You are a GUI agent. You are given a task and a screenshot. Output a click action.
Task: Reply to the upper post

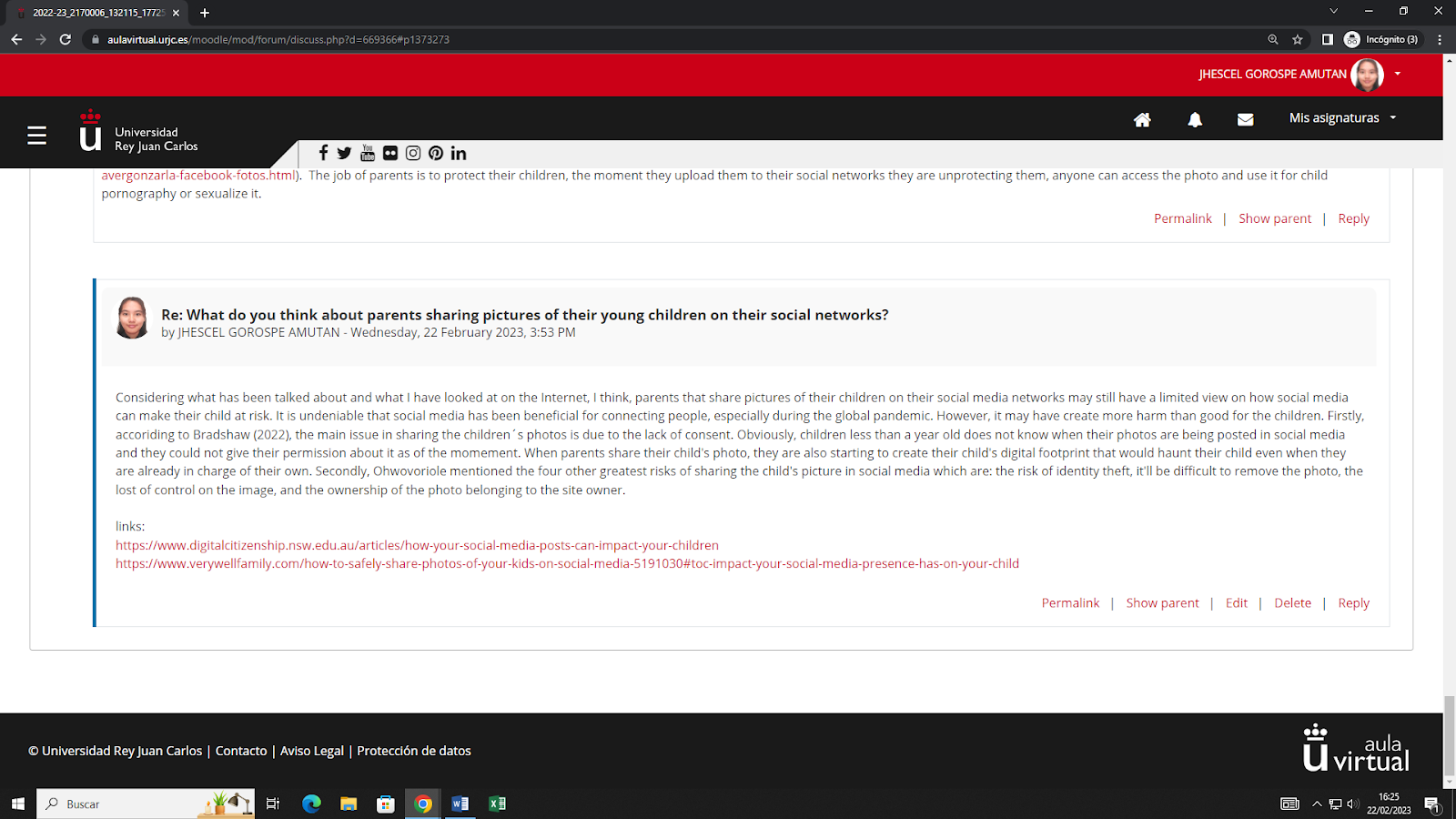click(x=1353, y=218)
